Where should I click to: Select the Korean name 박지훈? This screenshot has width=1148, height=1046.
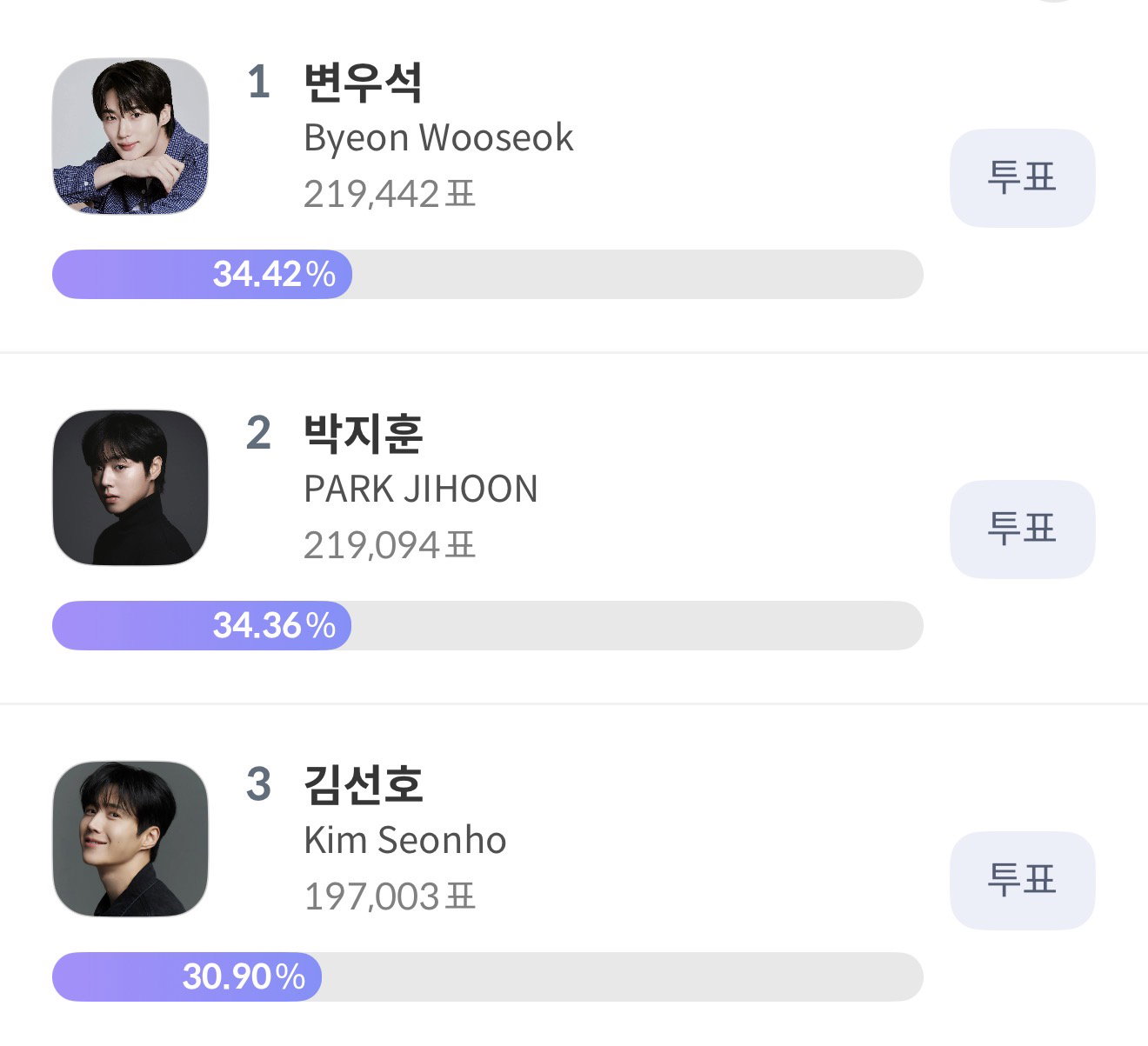pos(364,434)
